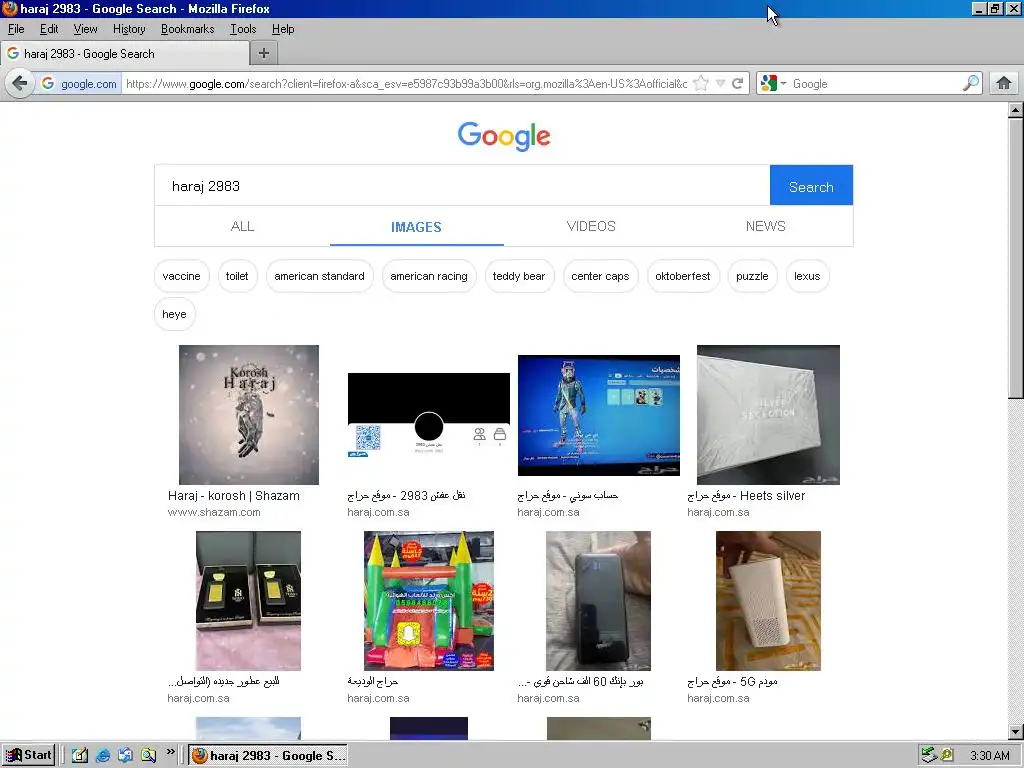Viewport: 1024px width, 768px height.
Task: Filter images by teddy bear chip
Action: 519,276
